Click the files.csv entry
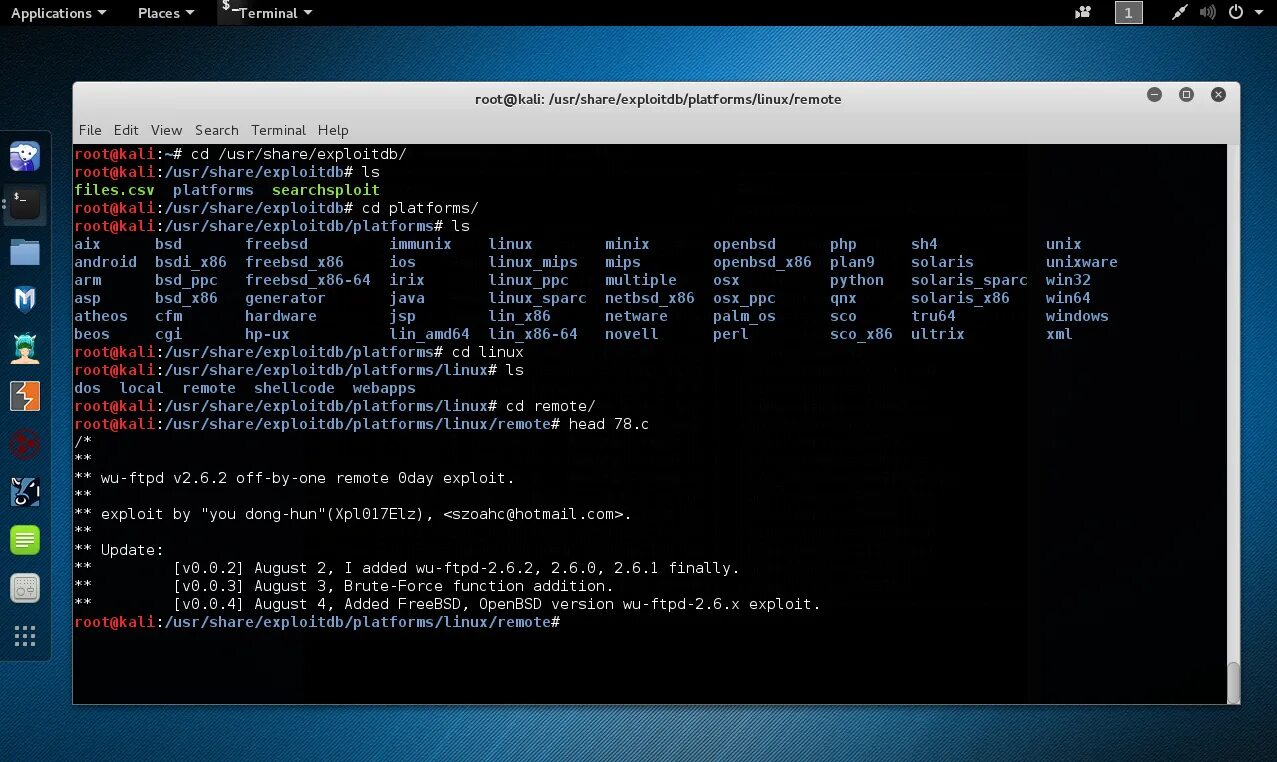 [114, 190]
